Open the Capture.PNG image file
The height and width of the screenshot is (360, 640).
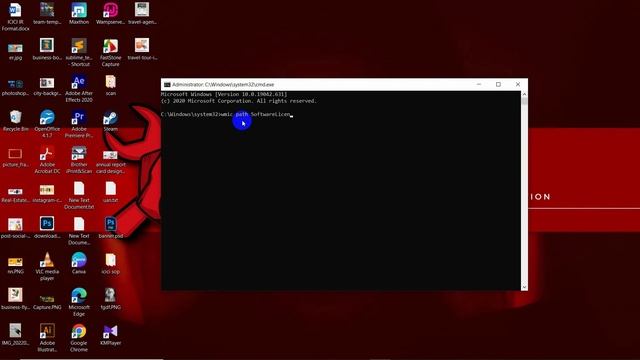point(47,299)
